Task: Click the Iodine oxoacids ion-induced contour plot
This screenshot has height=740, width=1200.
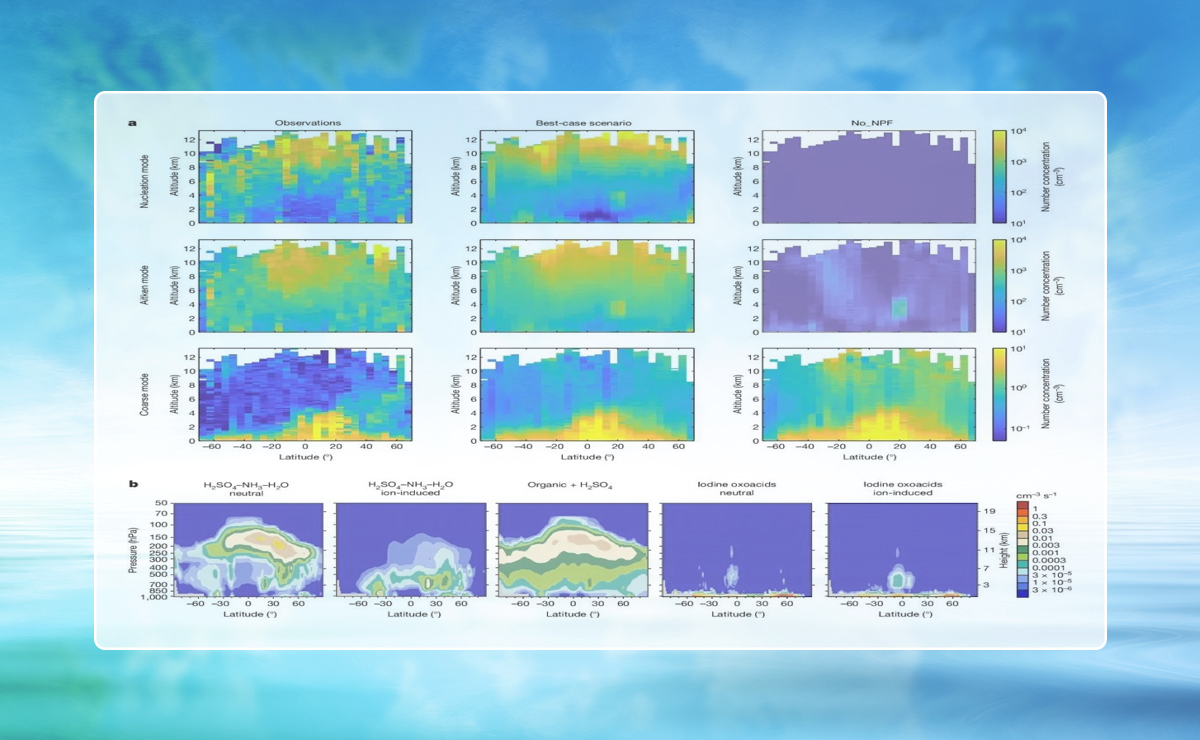Action: pos(900,550)
